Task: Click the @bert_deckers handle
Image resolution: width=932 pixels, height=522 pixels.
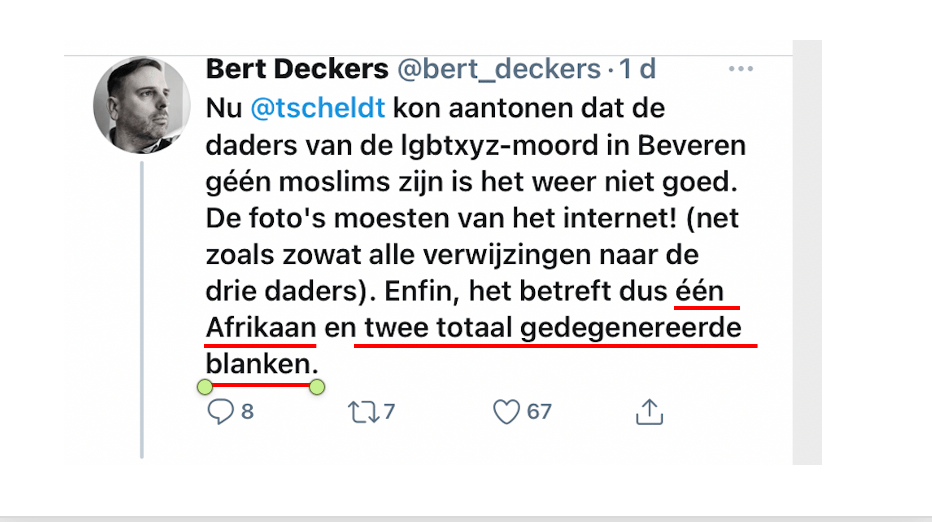Action: pyautogui.click(x=498, y=69)
